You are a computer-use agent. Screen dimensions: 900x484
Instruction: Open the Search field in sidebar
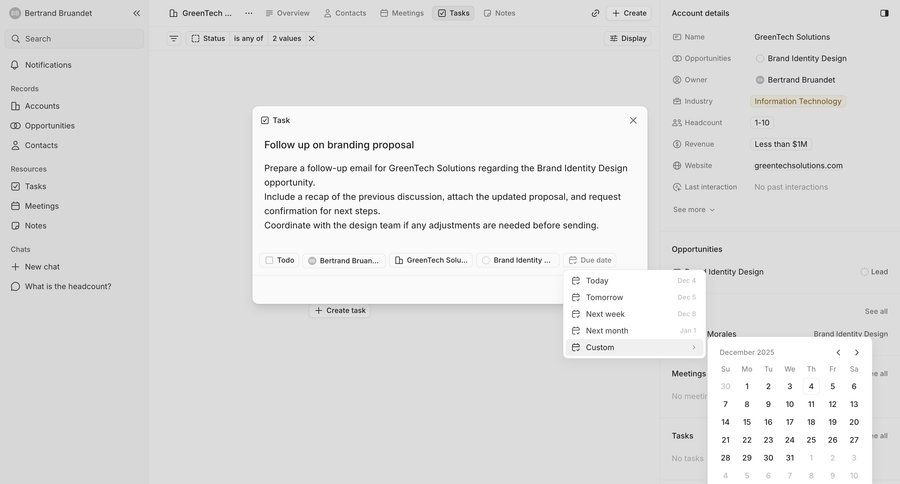click(x=75, y=38)
